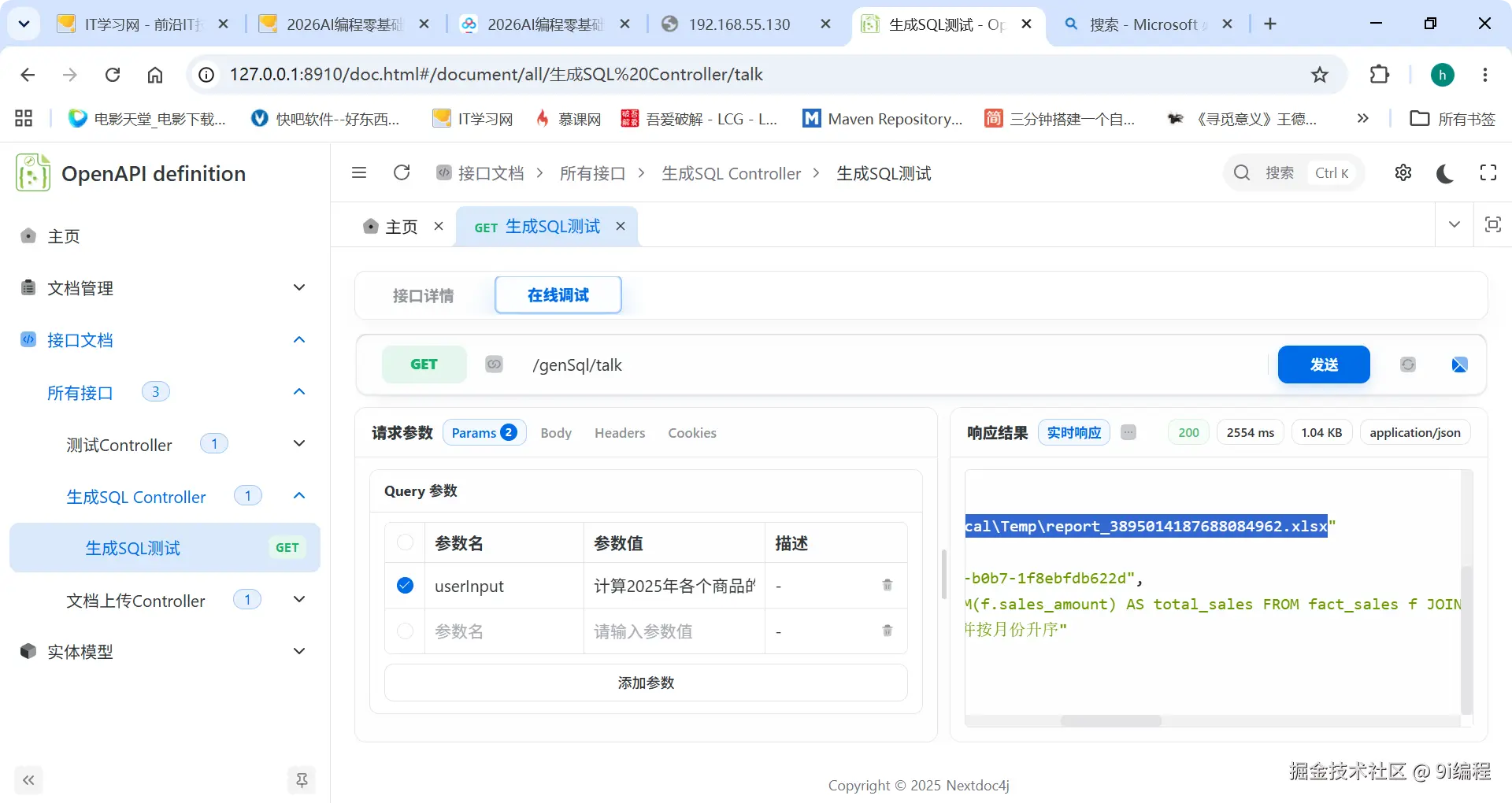The image size is (1512, 803).
Task: Select 生成SQL测试 GET endpoint in sidebar
Action: [165, 548]
